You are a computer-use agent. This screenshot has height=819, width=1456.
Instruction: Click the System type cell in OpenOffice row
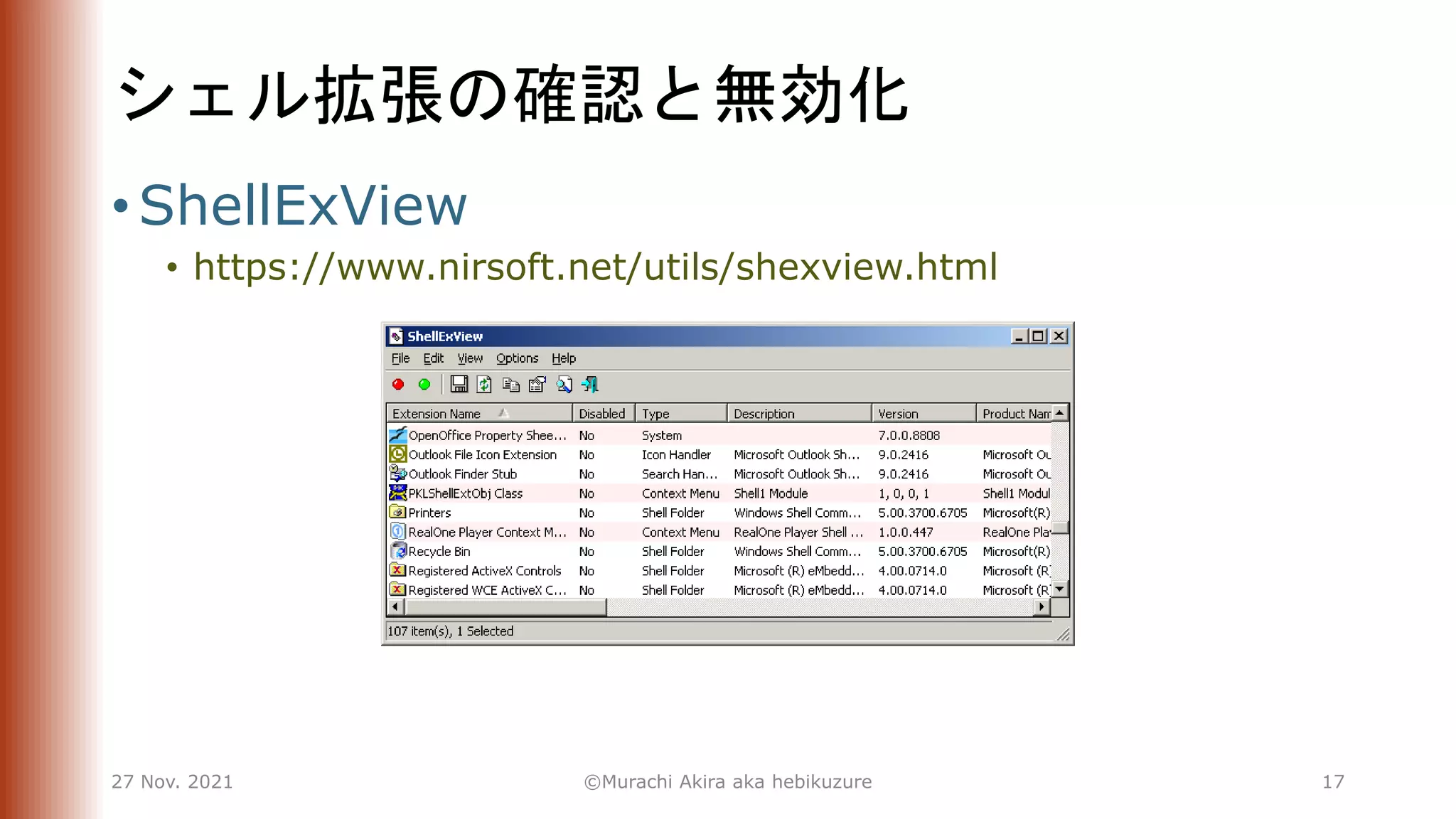[662, 435]
